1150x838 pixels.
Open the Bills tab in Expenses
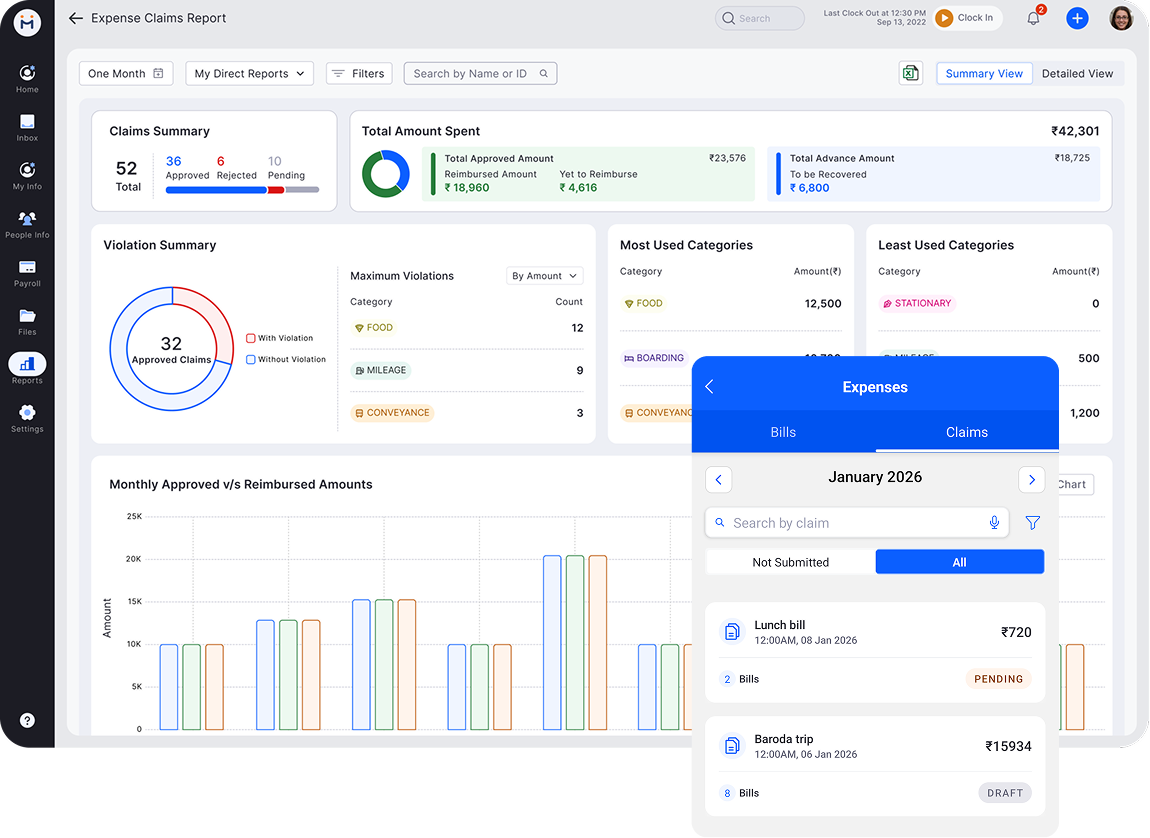(783, 432)
